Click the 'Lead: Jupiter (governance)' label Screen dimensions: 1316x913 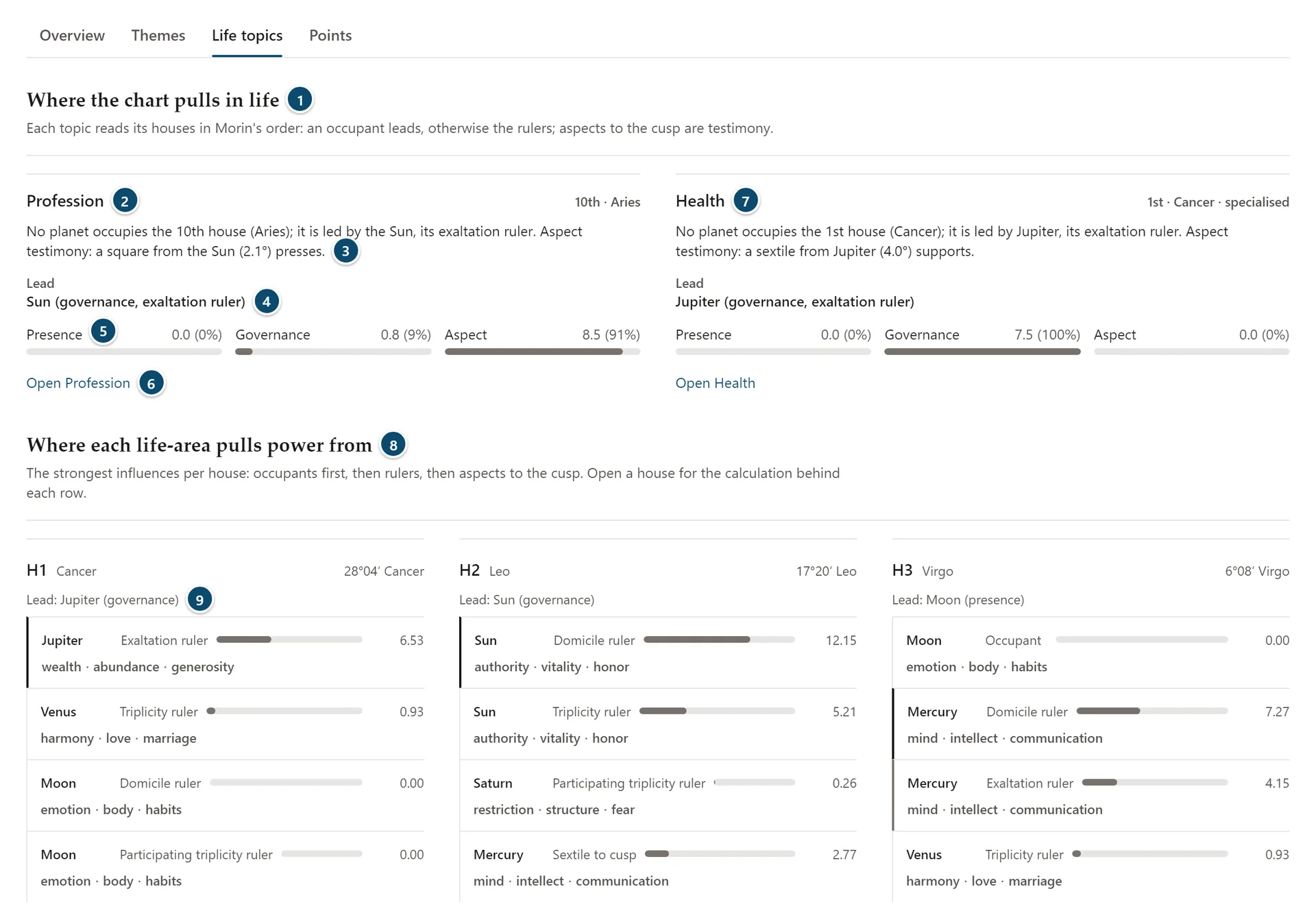(x=103, y=600)
